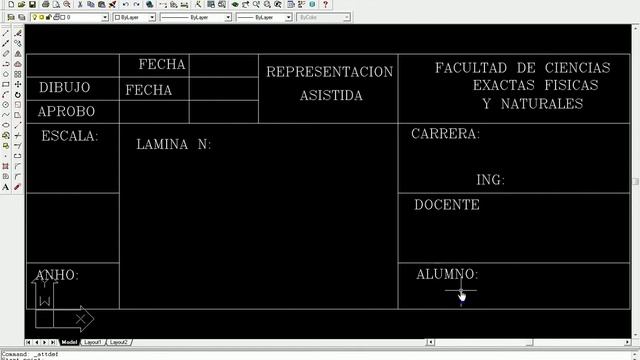The width and height of the screenshot is (640, 360).
Task: Click the Undo arrow icon
Action: (x=126, y=4)
